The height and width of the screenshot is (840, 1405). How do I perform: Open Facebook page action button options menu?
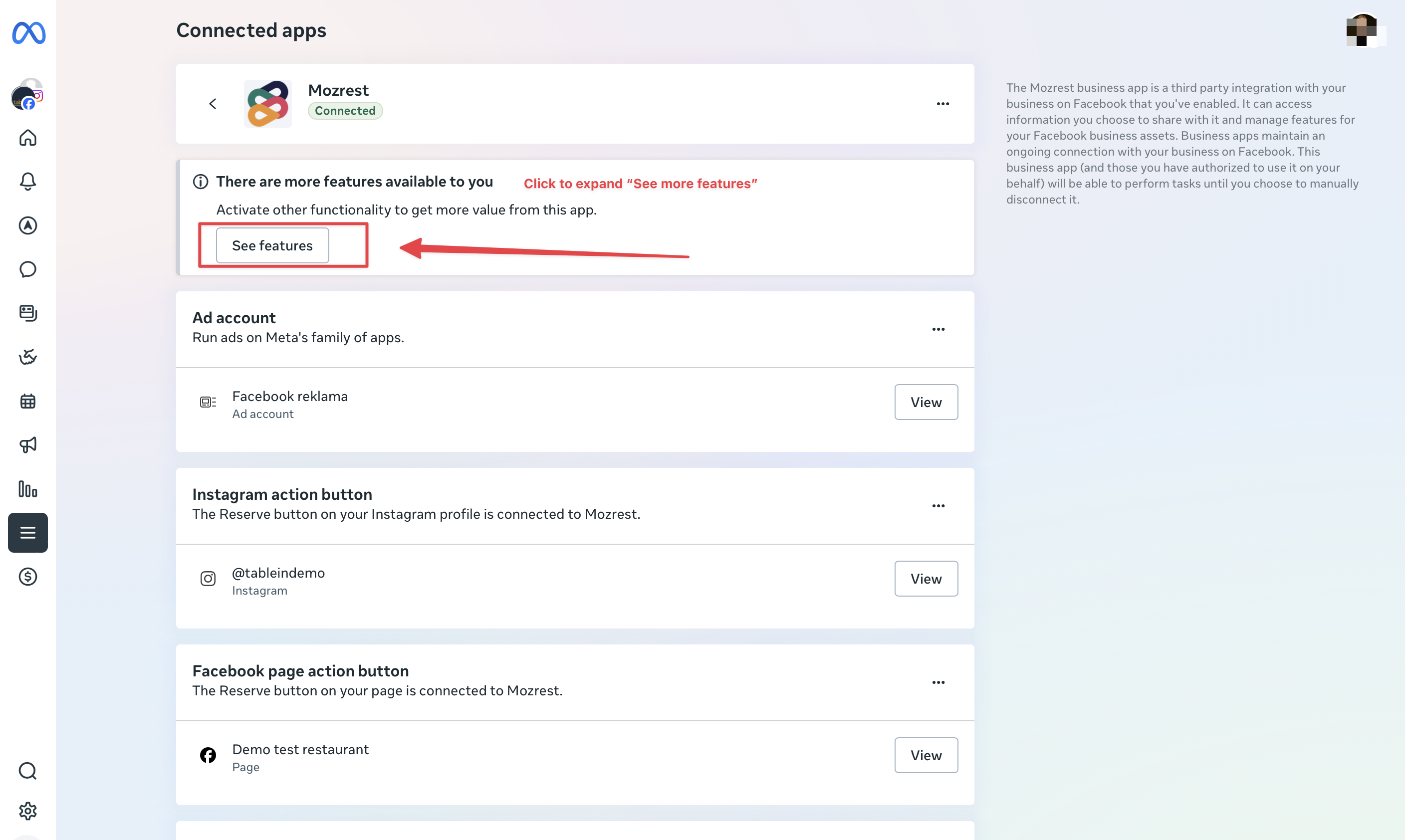[x=938, y=683]
